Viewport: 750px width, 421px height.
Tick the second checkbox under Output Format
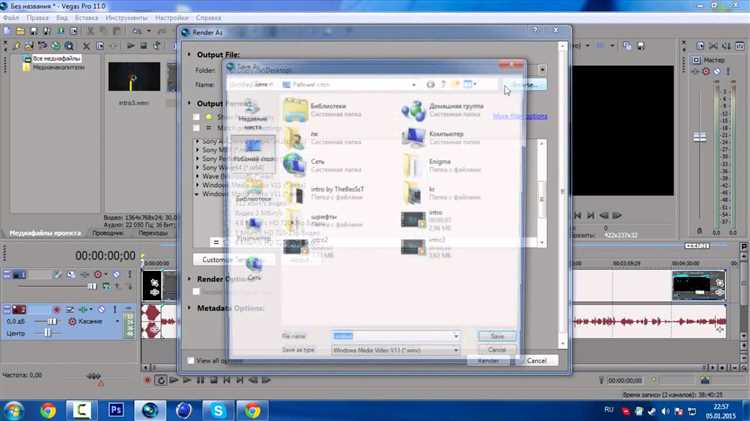196,128
